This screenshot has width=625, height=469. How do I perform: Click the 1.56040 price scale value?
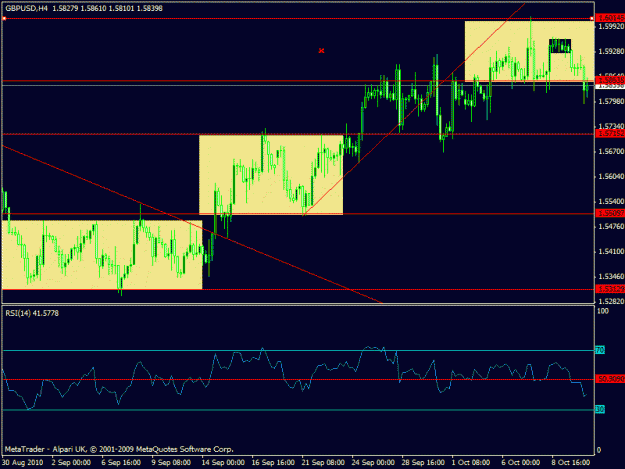611,177
